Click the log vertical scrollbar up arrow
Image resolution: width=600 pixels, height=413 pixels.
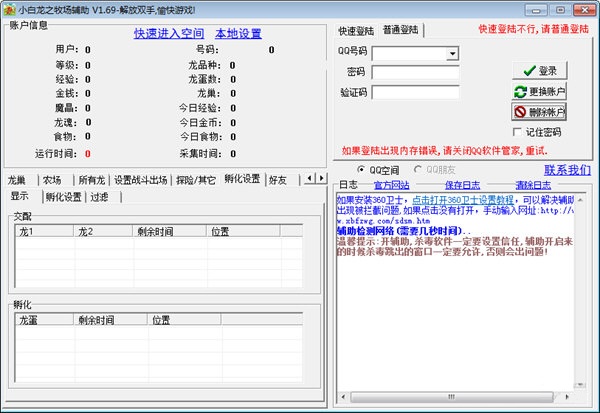click(580, 199)
